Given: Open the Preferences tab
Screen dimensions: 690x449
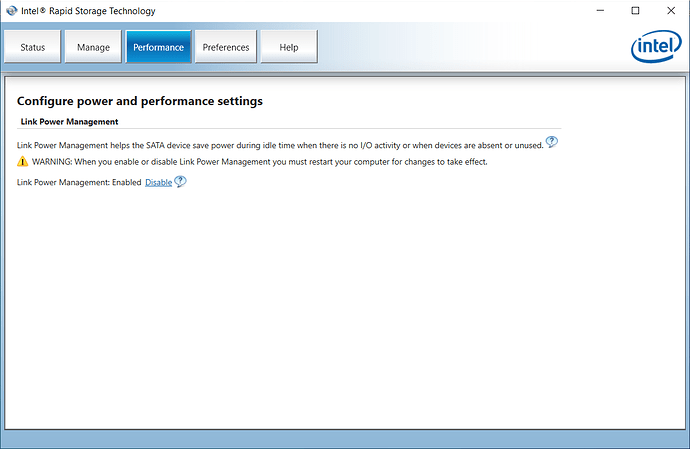Looking at the screenshot, I should click(226, 47).
